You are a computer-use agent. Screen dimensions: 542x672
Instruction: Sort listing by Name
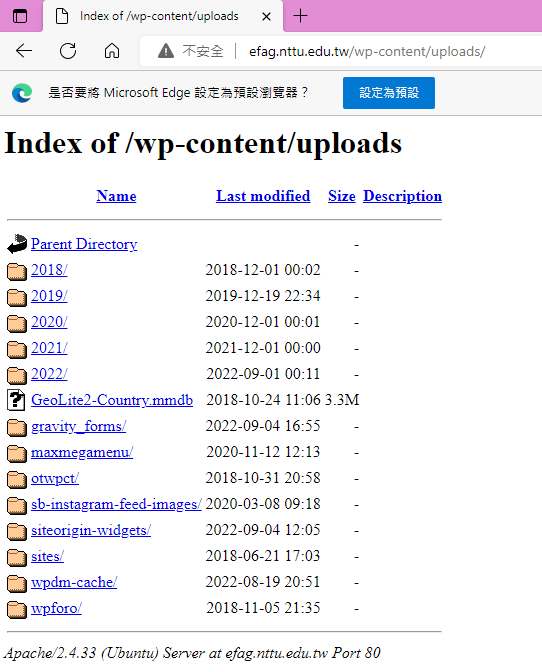point(116,196)
